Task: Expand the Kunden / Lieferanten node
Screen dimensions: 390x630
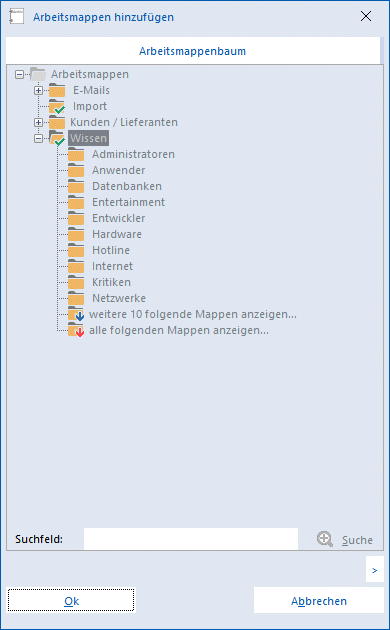Action: [38, 123]
